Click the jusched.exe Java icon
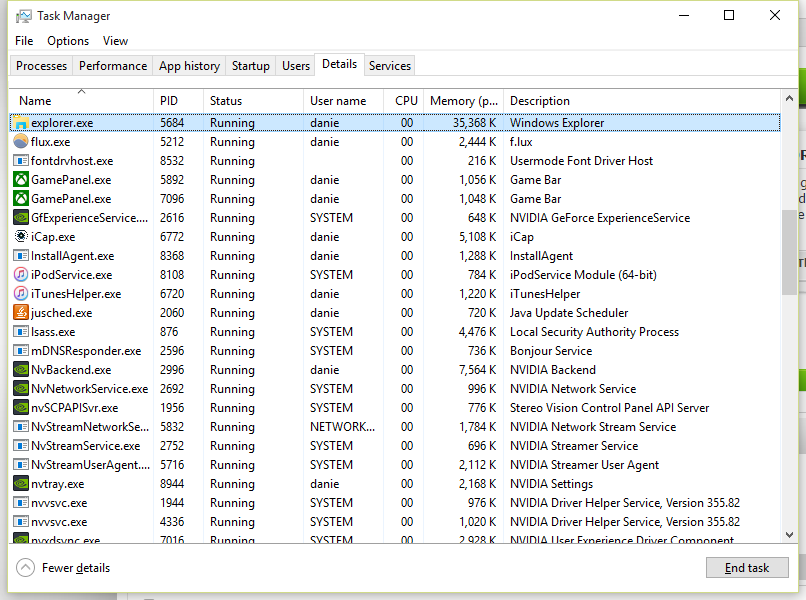The image size is (806, 600). [21, 313]
